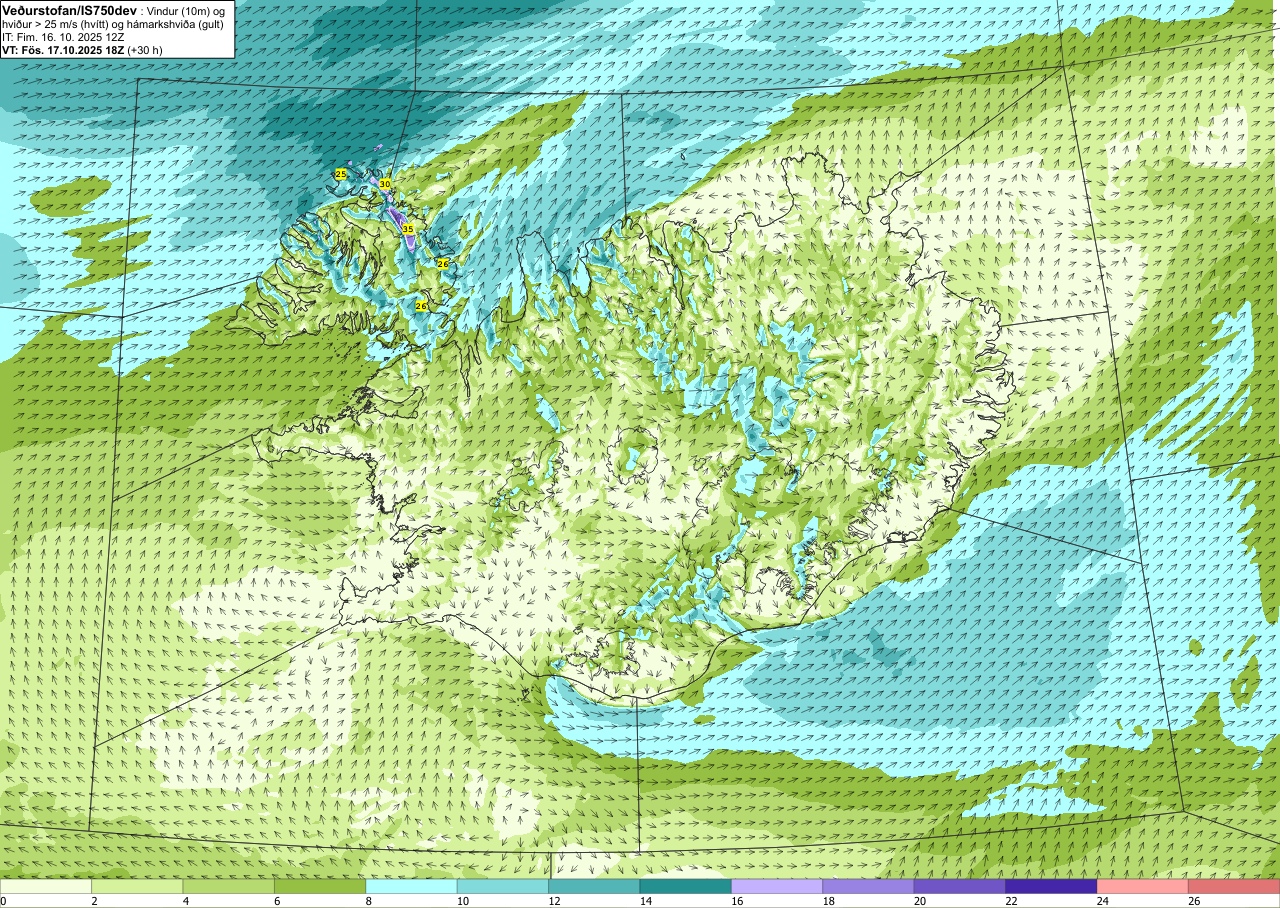Click the 'VT: Fös. 17.10.2025 18Z' valid time
This screenshot has height=908, width=1280.
pos(62,49)
